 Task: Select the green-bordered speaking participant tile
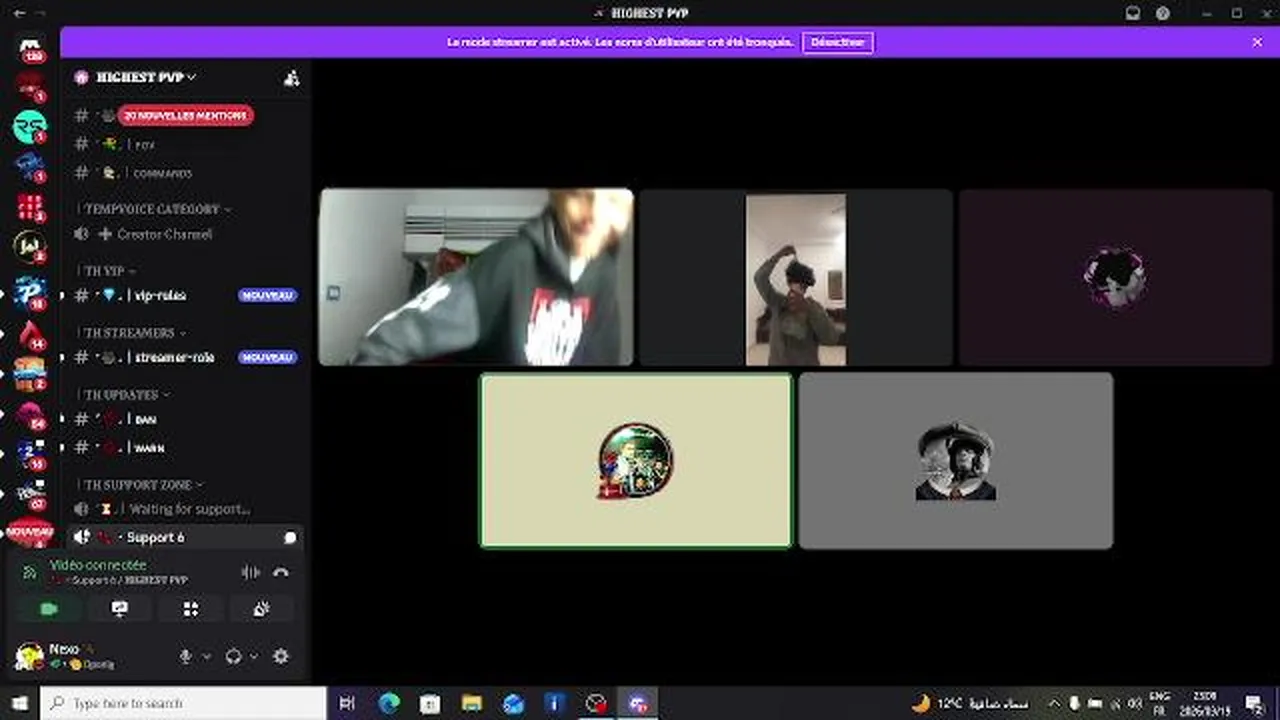coord(636,461)
